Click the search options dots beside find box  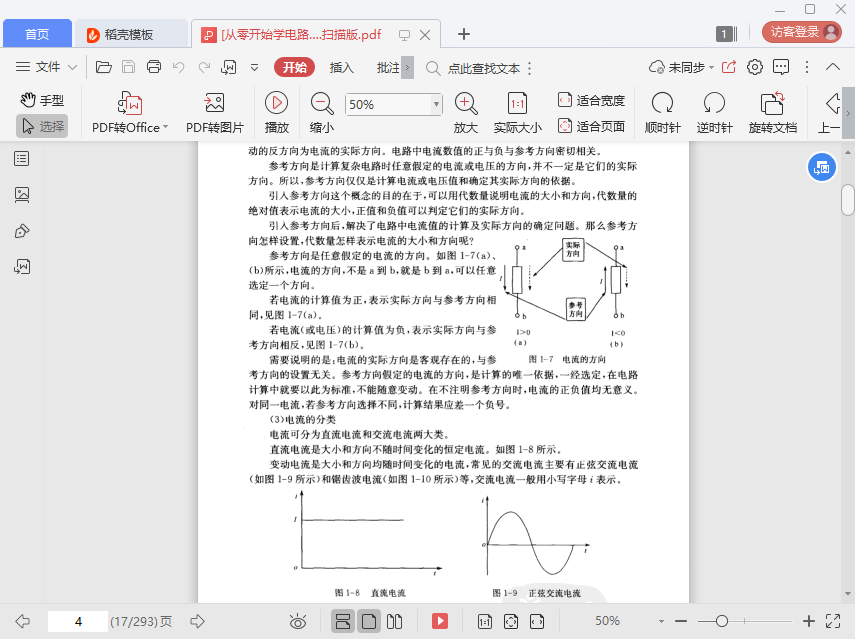tap(529, 68)
